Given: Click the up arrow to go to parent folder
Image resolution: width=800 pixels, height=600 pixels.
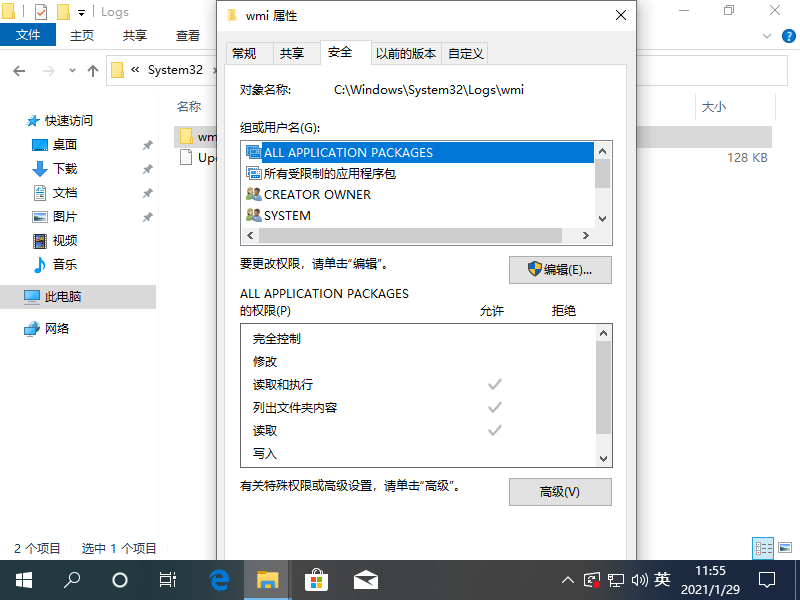Looking at the screenshot, I should (x=91, y=70).
